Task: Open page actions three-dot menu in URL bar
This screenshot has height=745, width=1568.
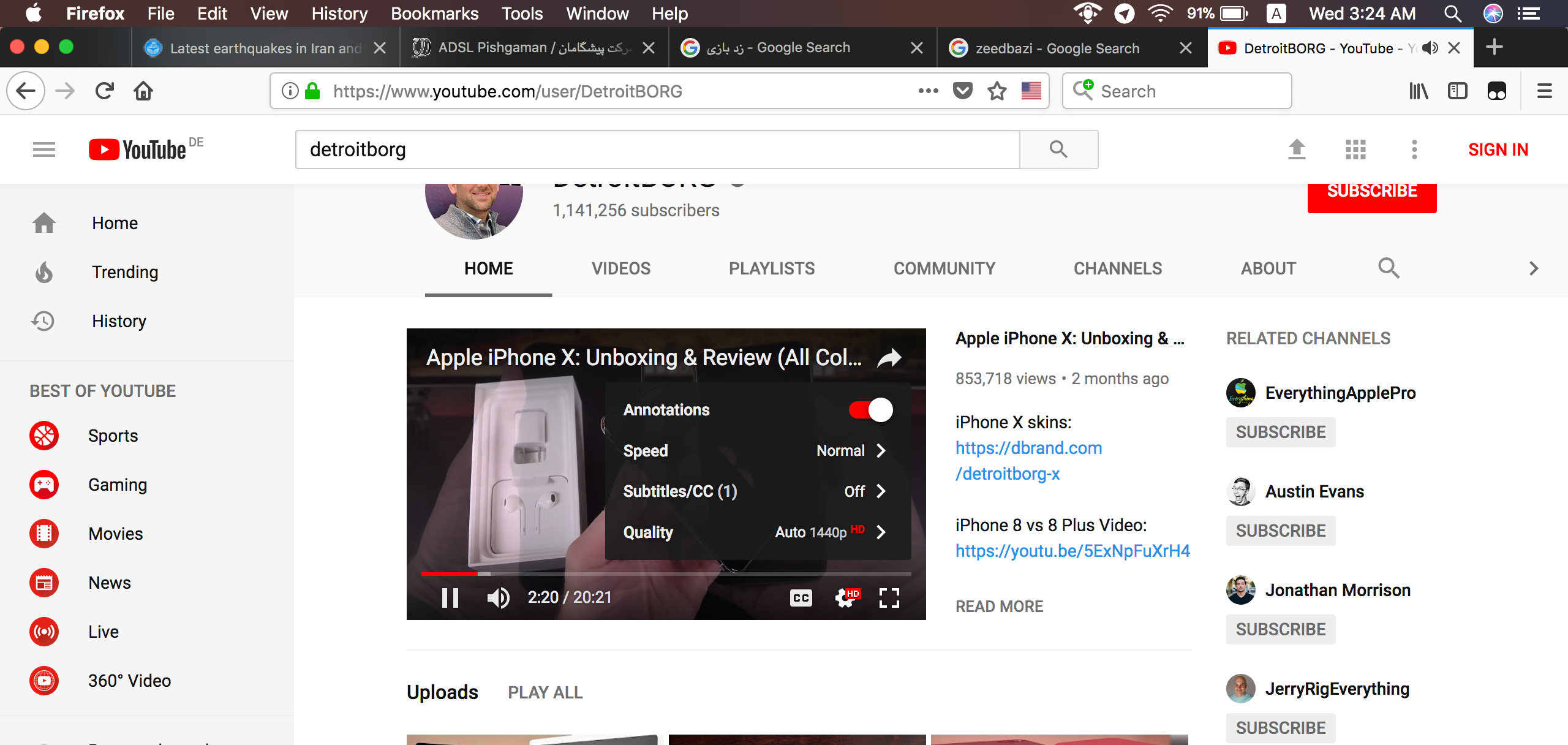Action: [928, 91]
